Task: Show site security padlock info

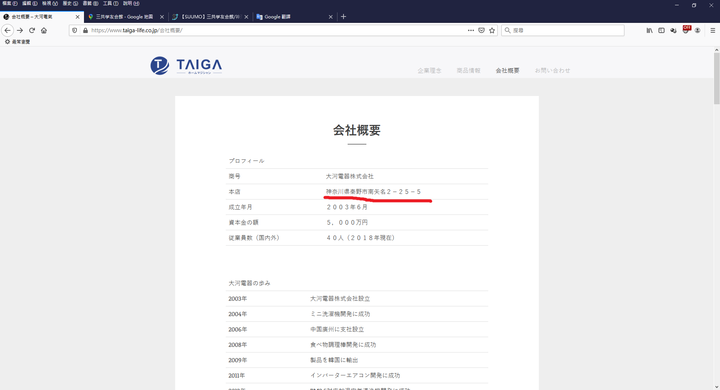Action: pyautogui.click(x=85, y=30)
